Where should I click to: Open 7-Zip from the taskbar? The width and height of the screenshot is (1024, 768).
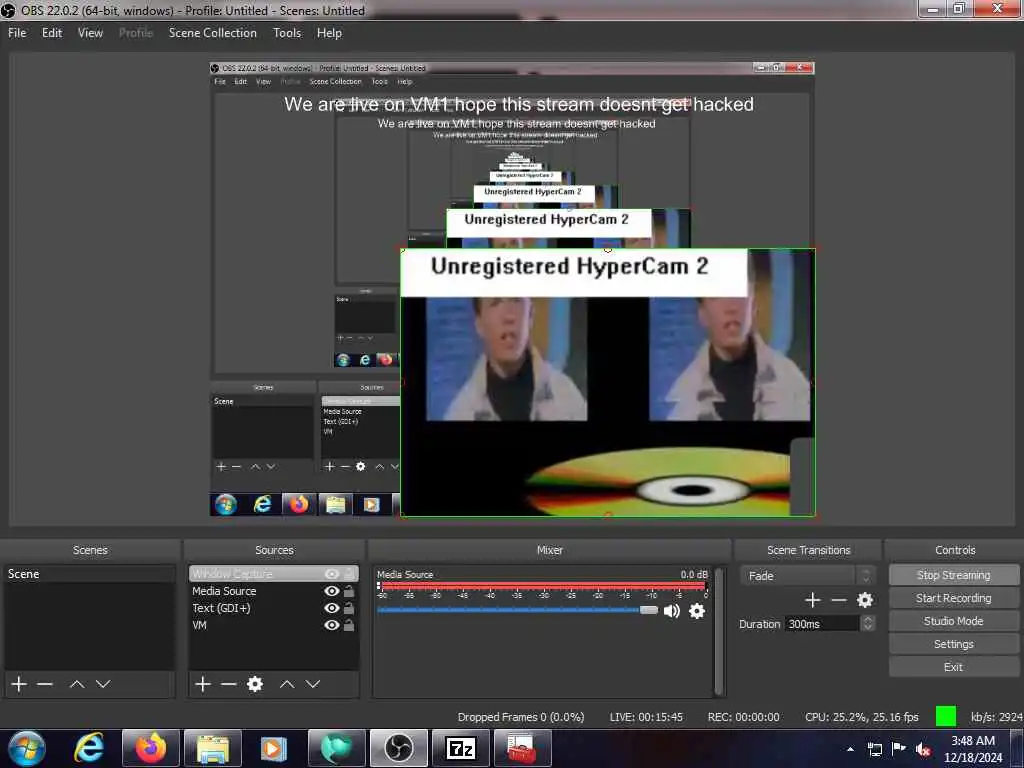(x=460, y=748)
